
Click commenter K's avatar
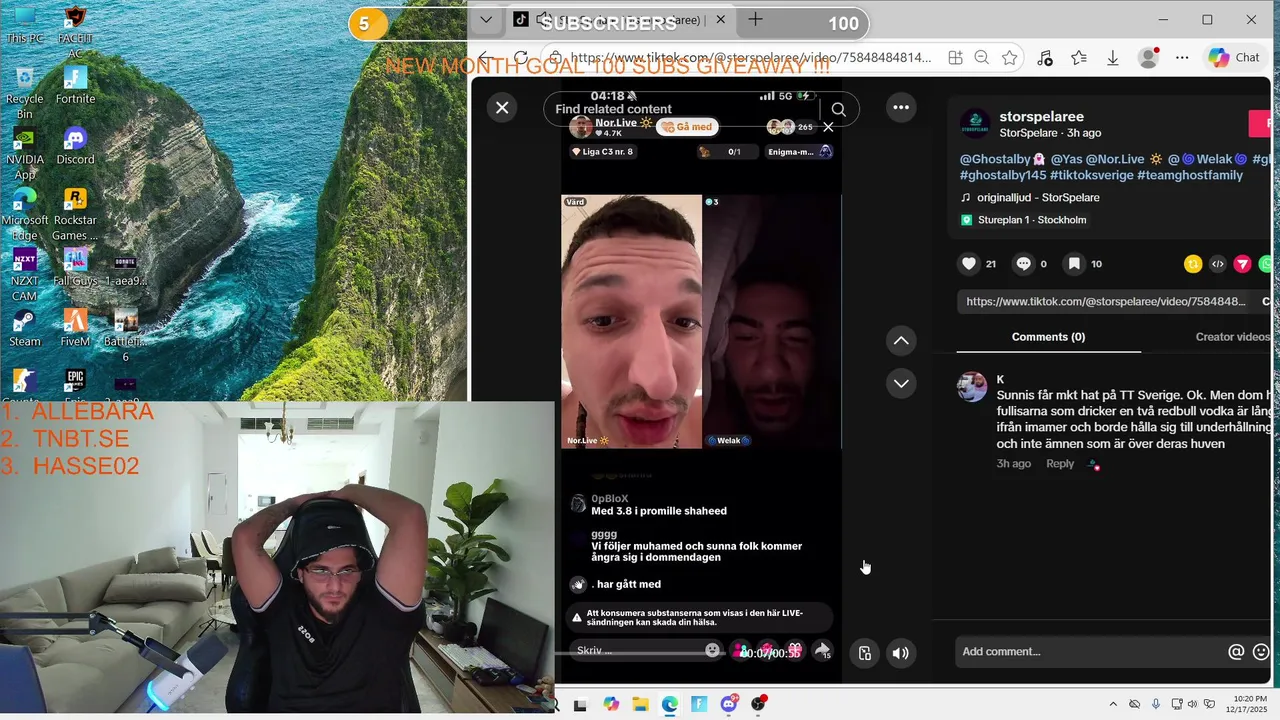click(x=972, y=386)
